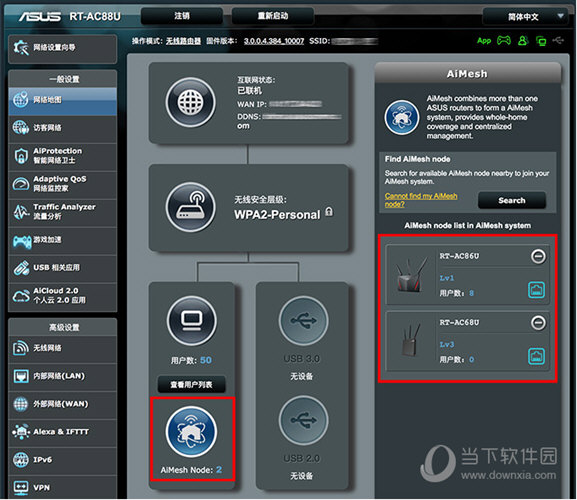Click the firmware version 3.0.0.4.384_10007 link
The image size is (577, 500).
coord(274,41)
